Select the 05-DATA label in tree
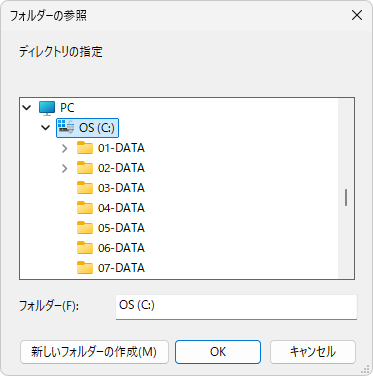This screenshot has height=376, width=373. [121, 228]
